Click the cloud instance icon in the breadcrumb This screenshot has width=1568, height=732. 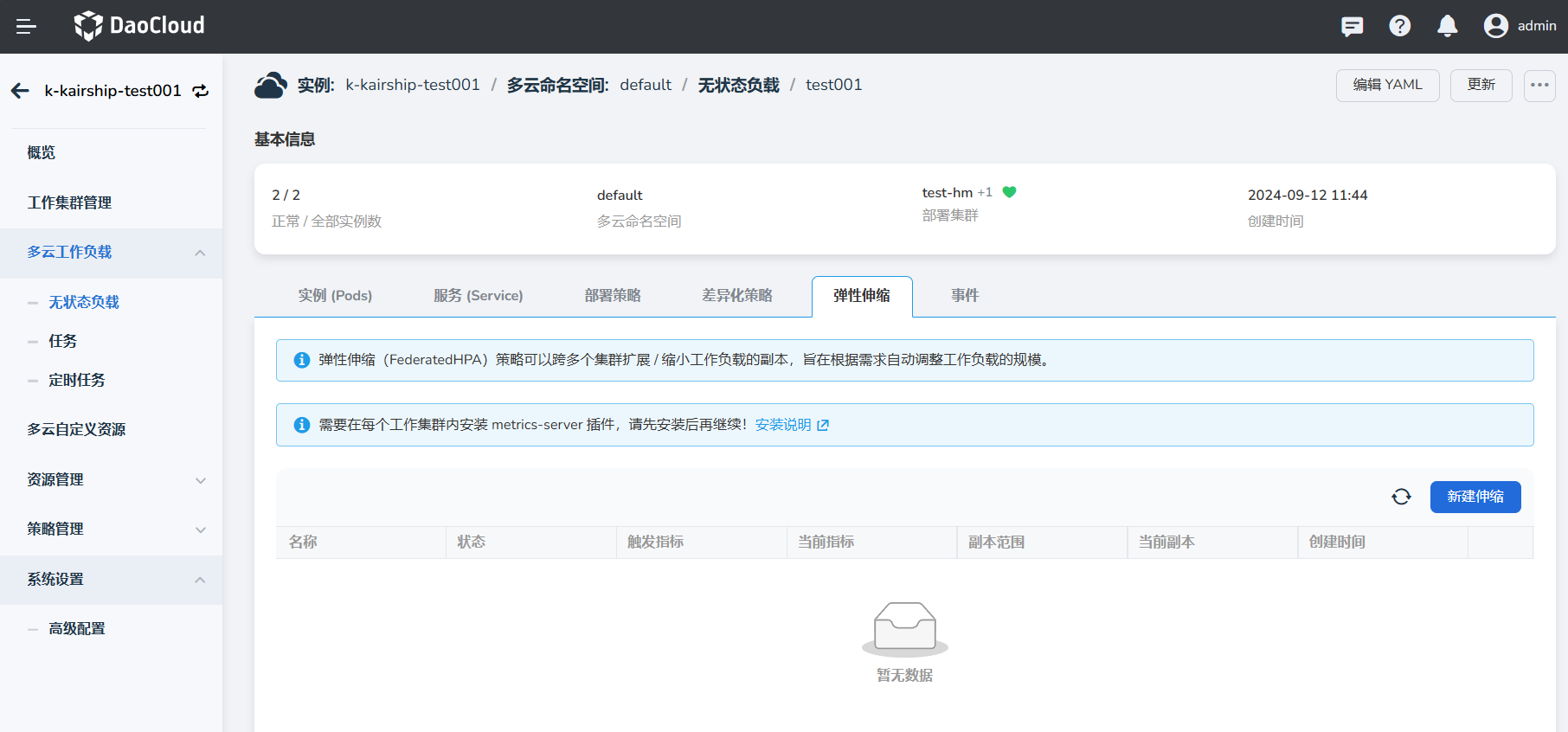(x=271, y=85)
